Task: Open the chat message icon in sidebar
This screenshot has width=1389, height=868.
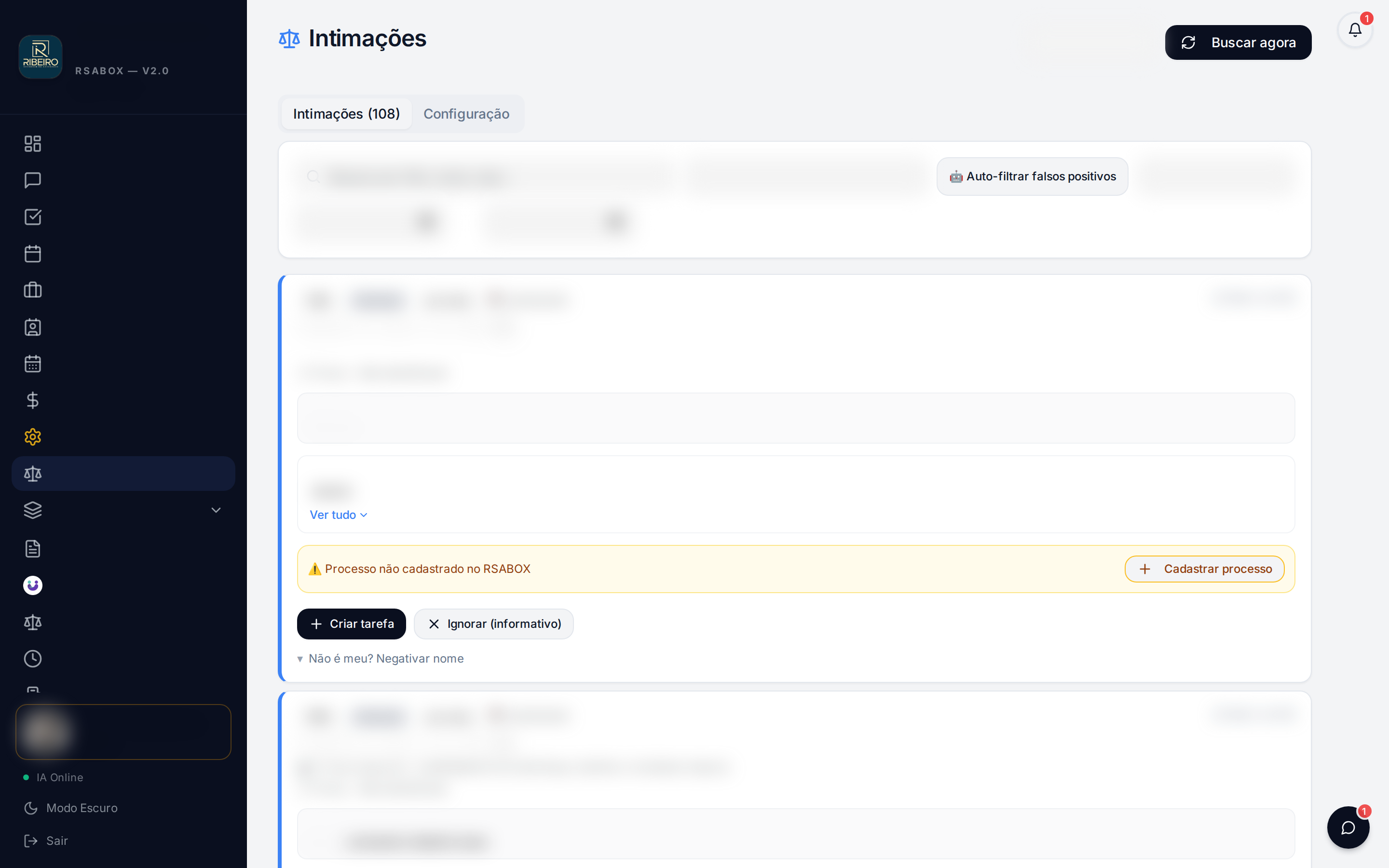Action: point(33,180)
